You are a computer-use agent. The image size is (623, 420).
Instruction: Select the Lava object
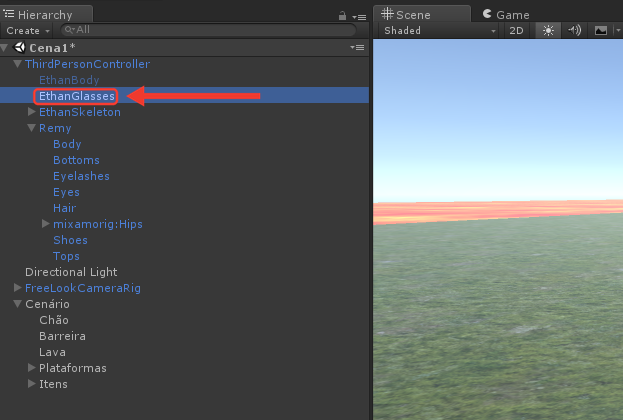pyautogui.click(x=52, y=352)
